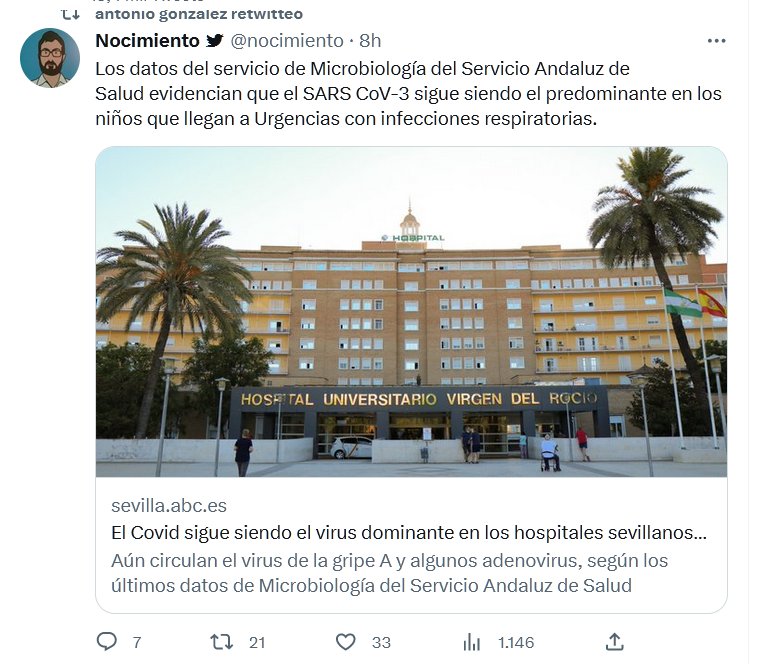Click the retweet arrows icon
The image size is (762, 664).
221,642
